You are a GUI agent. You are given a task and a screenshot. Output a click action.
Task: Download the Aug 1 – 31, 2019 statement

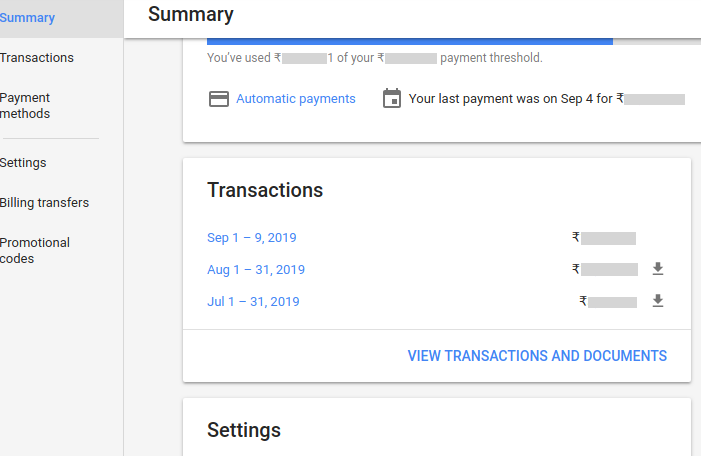658,269
